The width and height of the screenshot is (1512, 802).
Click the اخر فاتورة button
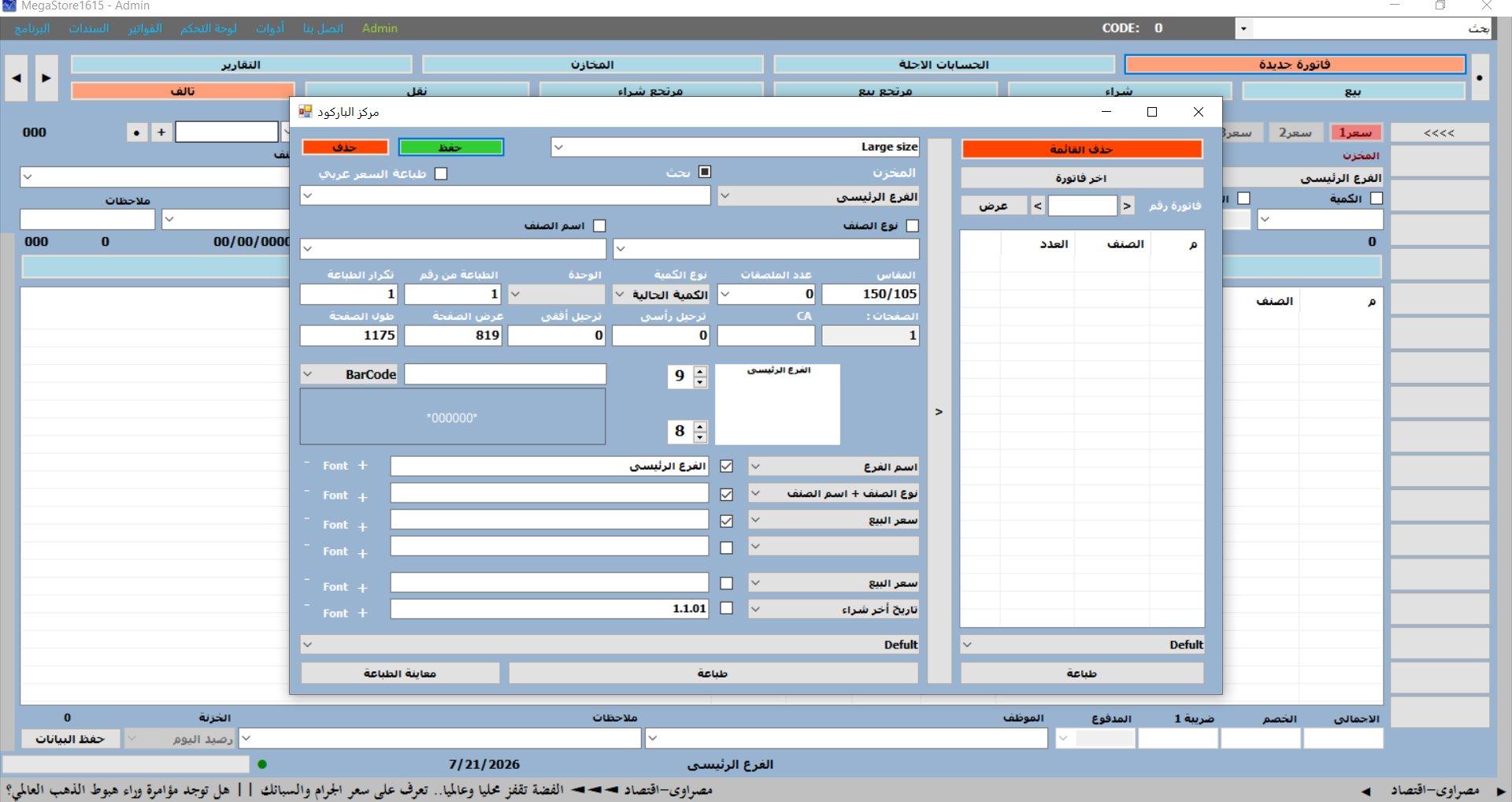tap(1082, 178)
